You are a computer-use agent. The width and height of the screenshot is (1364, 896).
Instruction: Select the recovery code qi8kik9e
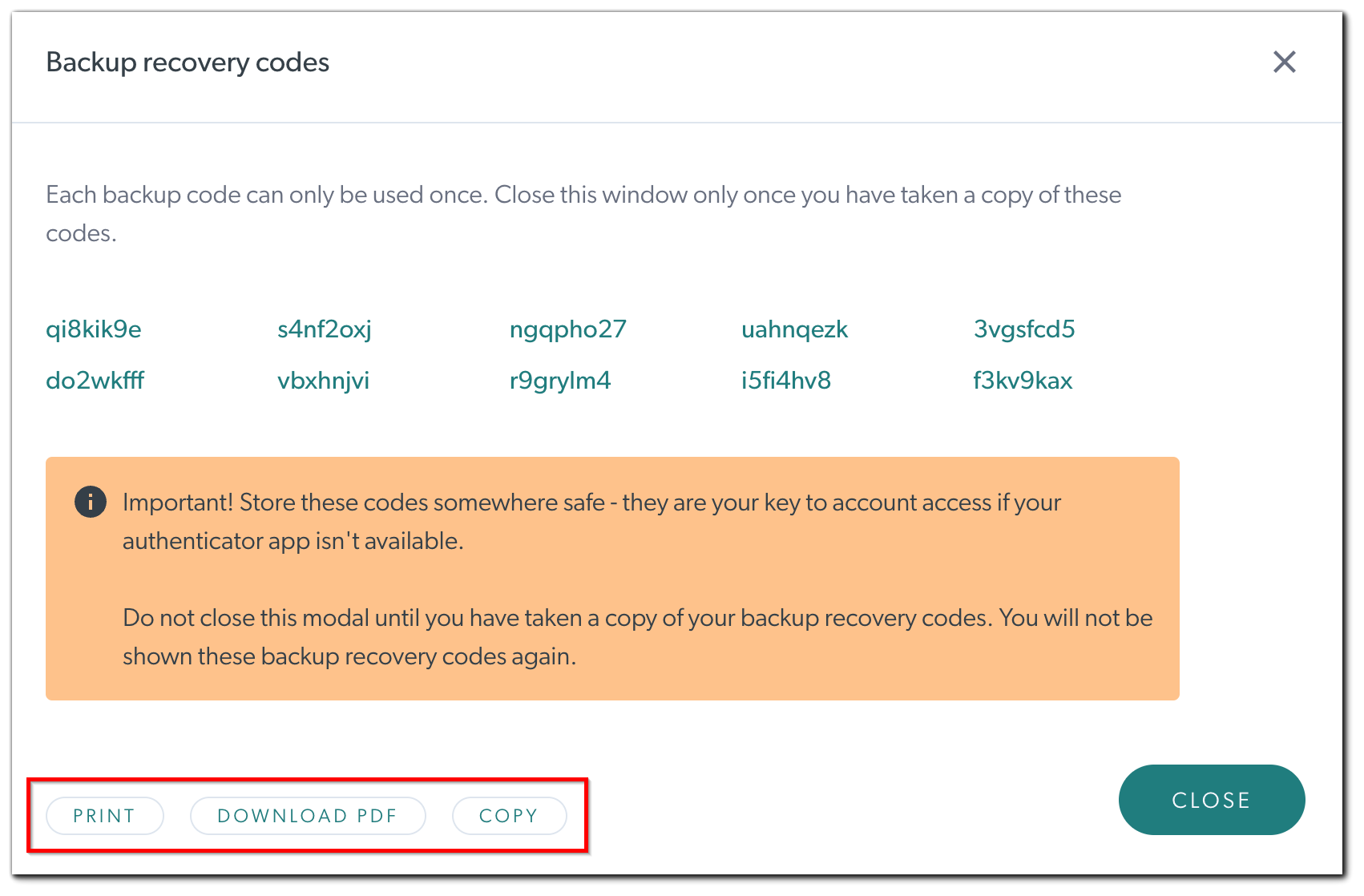(93, 329)
